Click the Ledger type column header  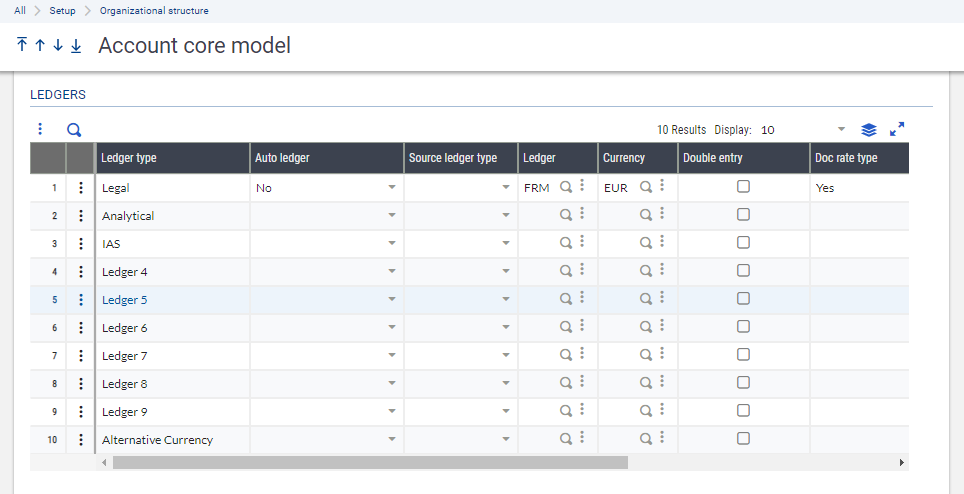(173, 158)
